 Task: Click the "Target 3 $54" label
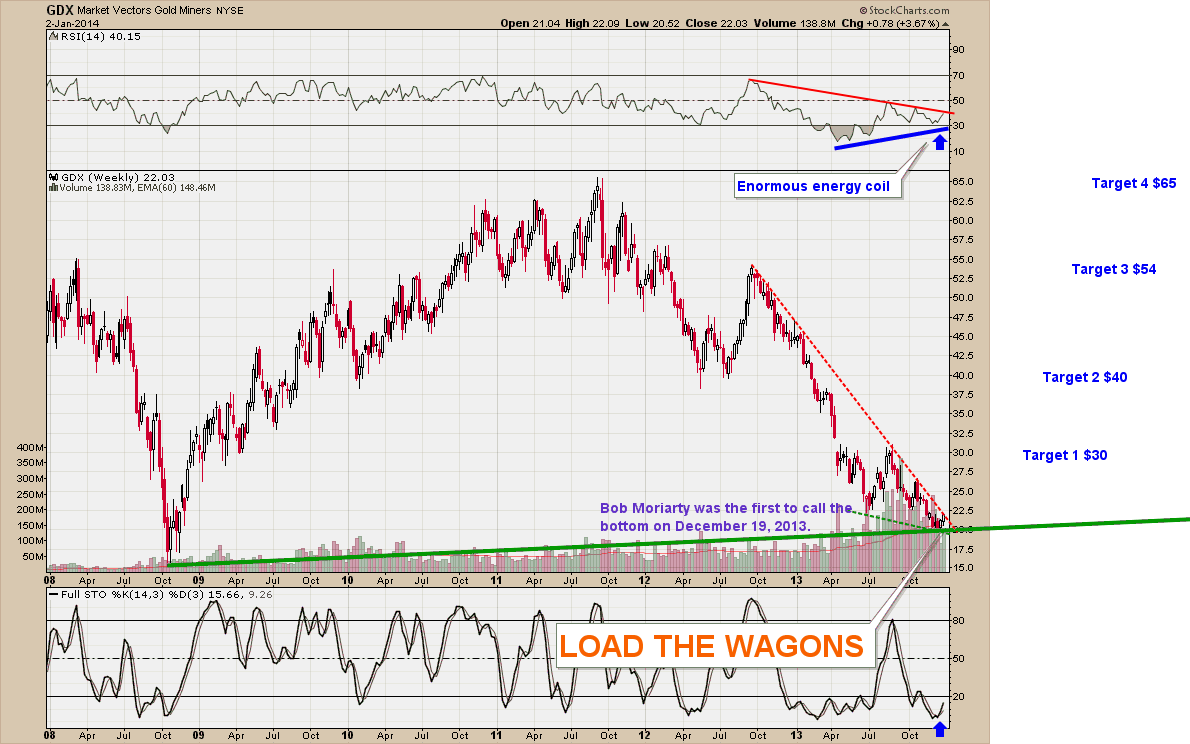click(x=1114, y=270)
